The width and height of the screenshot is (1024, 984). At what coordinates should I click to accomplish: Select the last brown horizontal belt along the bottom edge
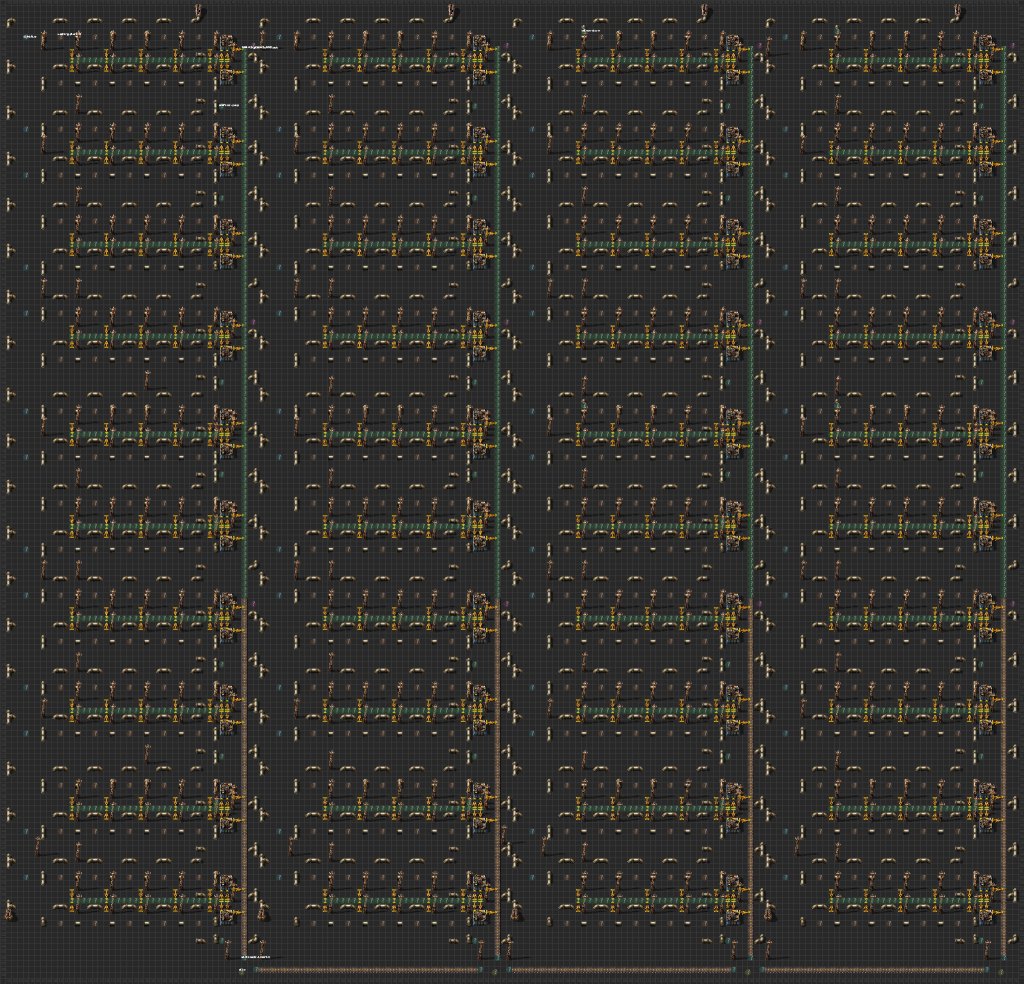click(876, 970)
